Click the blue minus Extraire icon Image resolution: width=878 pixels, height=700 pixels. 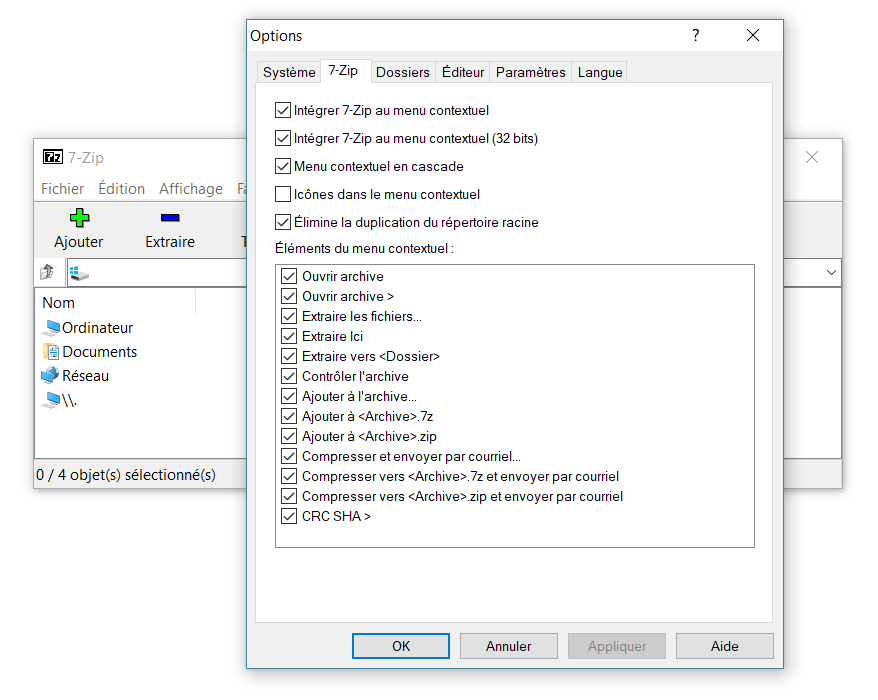[x=170, y=218]
